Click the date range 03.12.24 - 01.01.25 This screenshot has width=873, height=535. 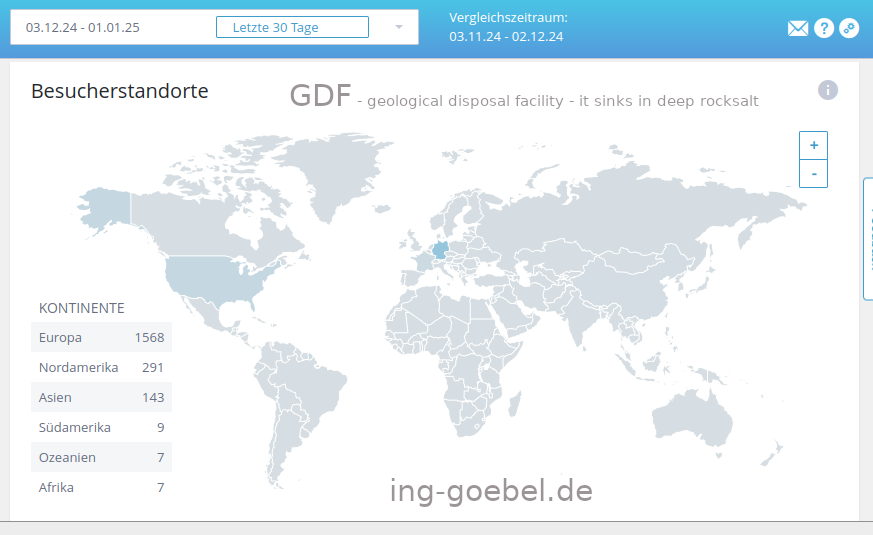[83, 27]
